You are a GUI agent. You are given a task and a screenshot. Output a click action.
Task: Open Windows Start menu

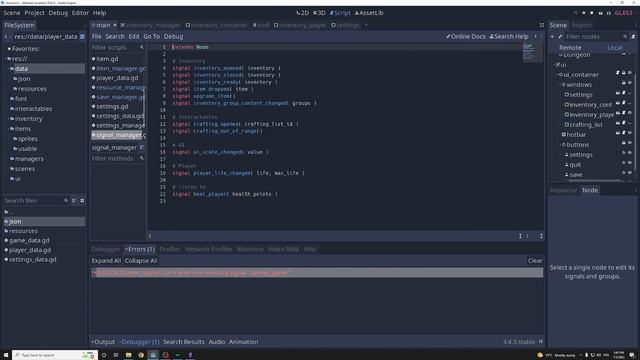[6, 355]
